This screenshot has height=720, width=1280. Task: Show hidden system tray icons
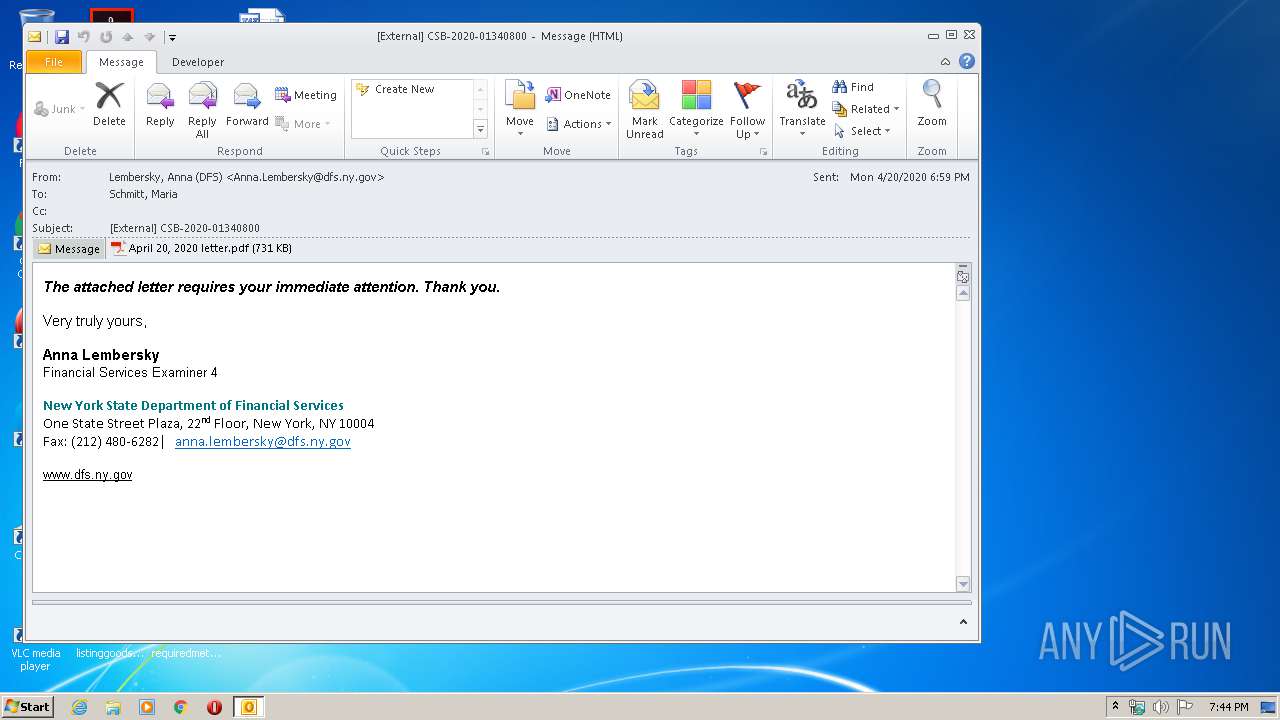point(1115,707)
